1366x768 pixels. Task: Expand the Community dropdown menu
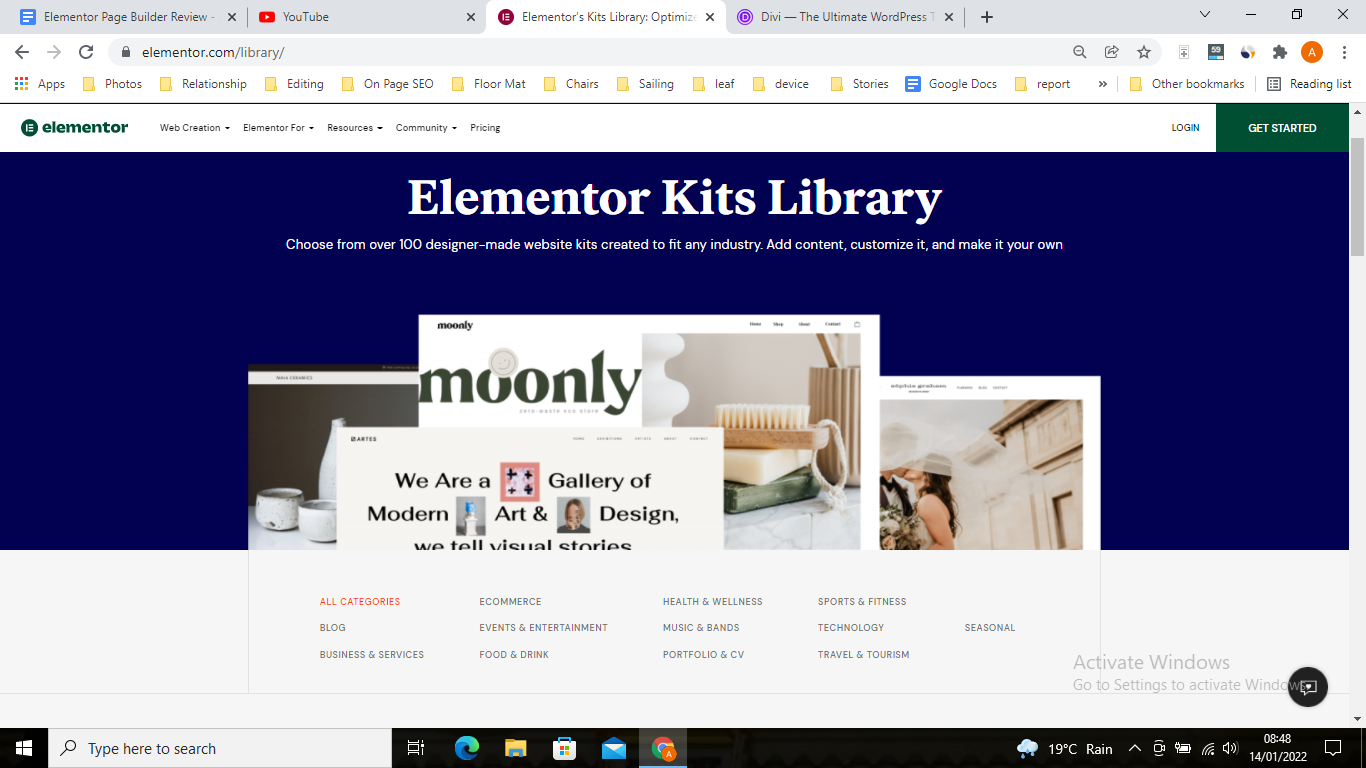426,128
